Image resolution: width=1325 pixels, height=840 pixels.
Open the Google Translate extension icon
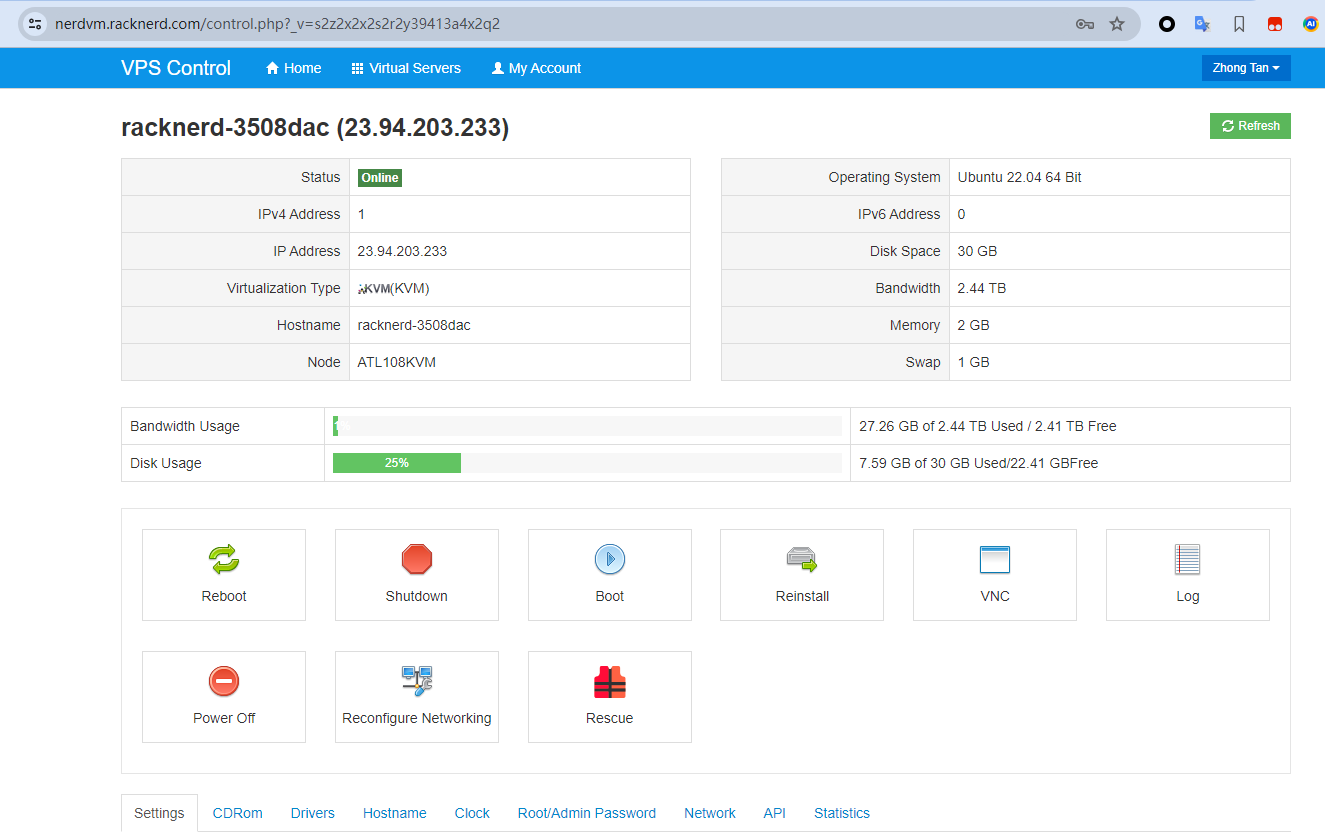coord(1203,24)
